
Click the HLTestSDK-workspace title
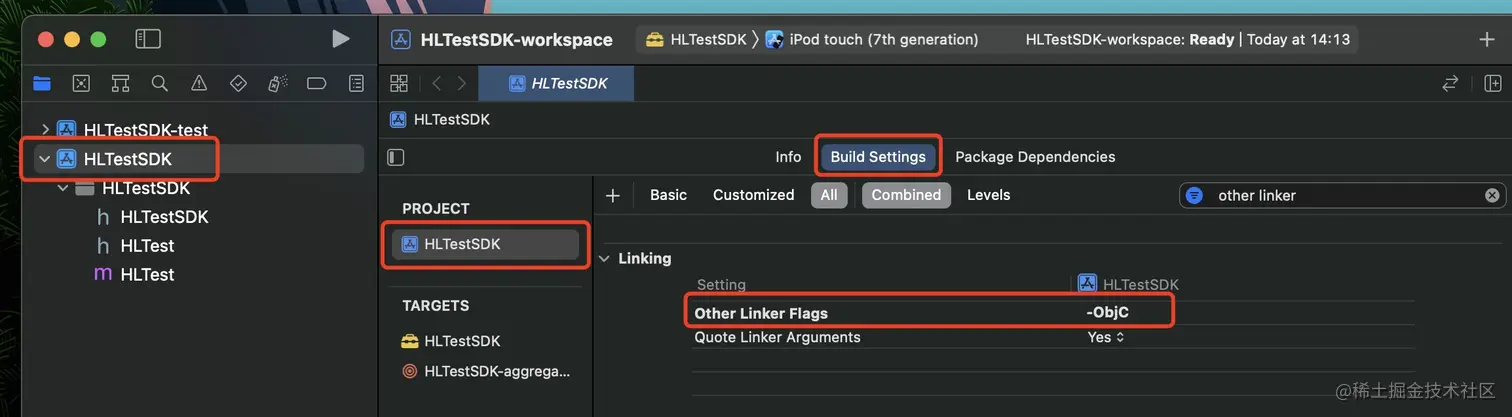point(516,40)
